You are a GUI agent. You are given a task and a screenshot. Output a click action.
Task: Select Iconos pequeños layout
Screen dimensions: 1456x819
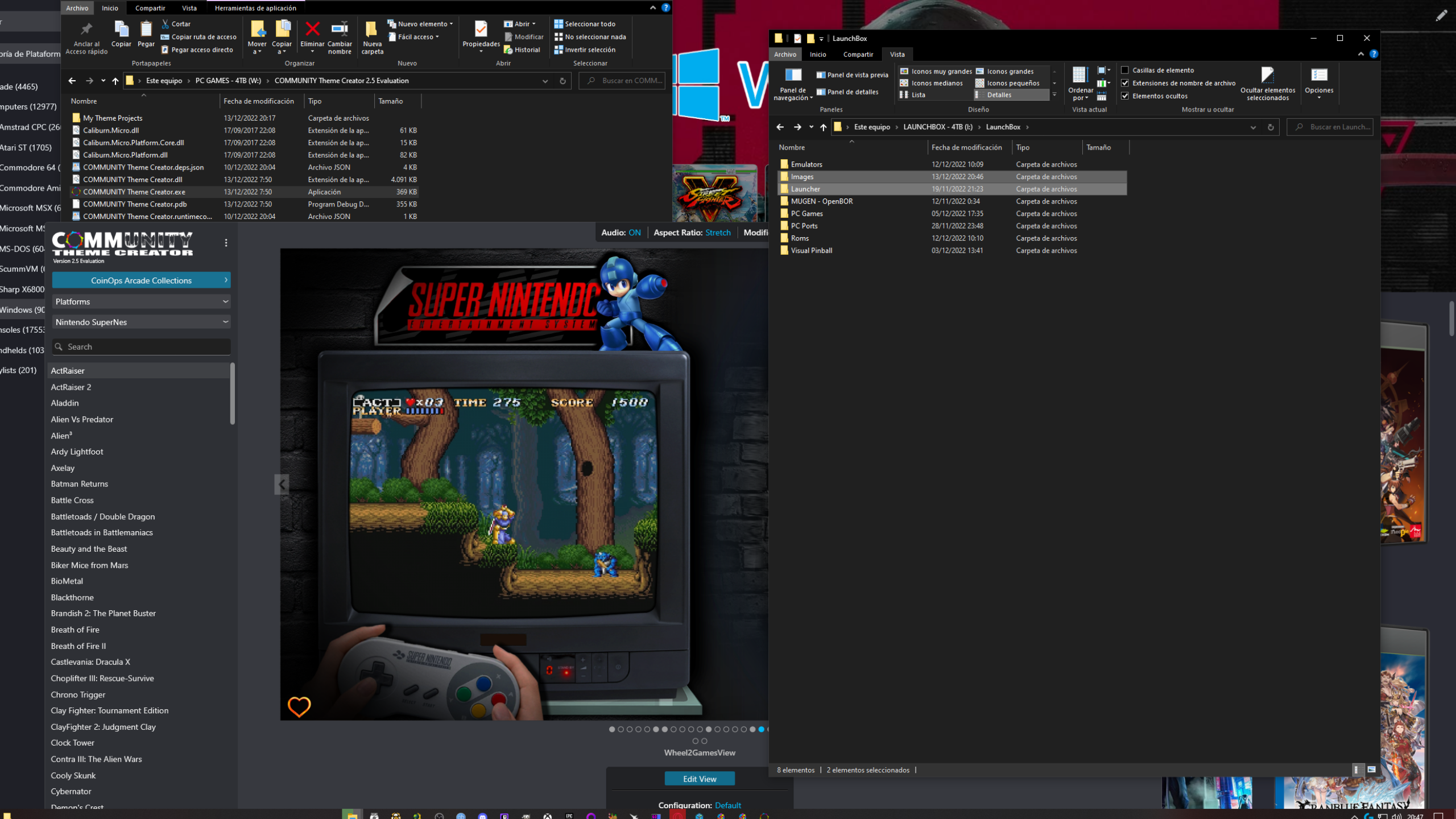(1008, 83)
